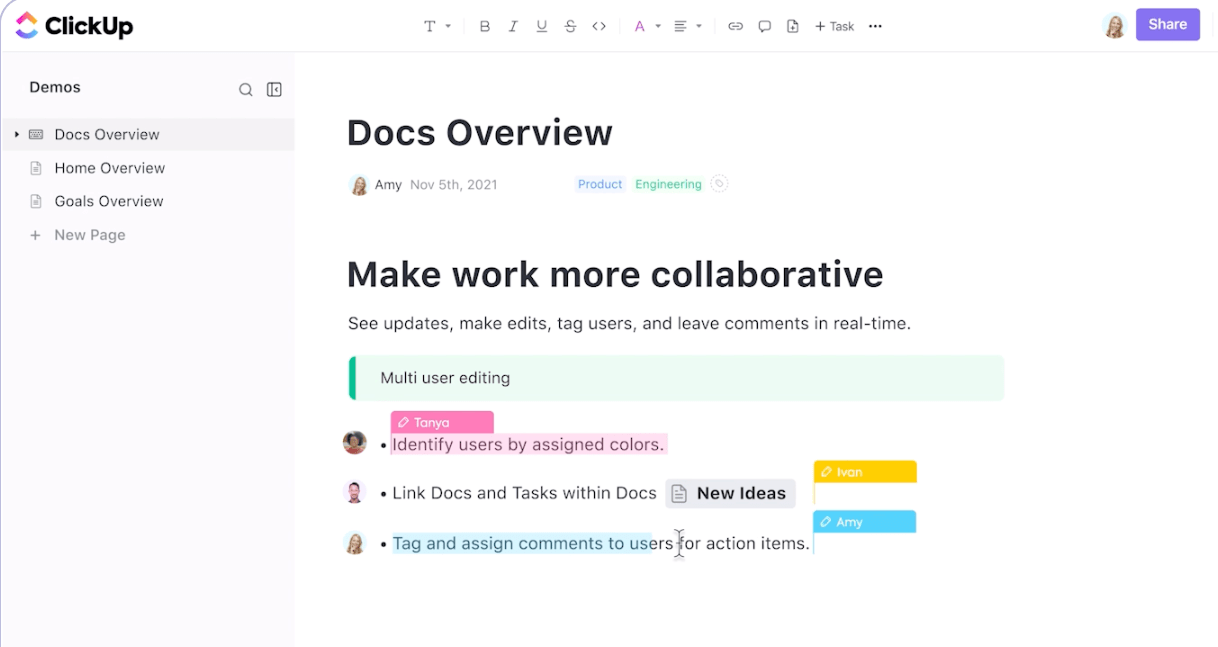Select the Engineering tag
The height and width of the screenshot is (647, 1218).
pyautogui.click(x=668, y=184)
